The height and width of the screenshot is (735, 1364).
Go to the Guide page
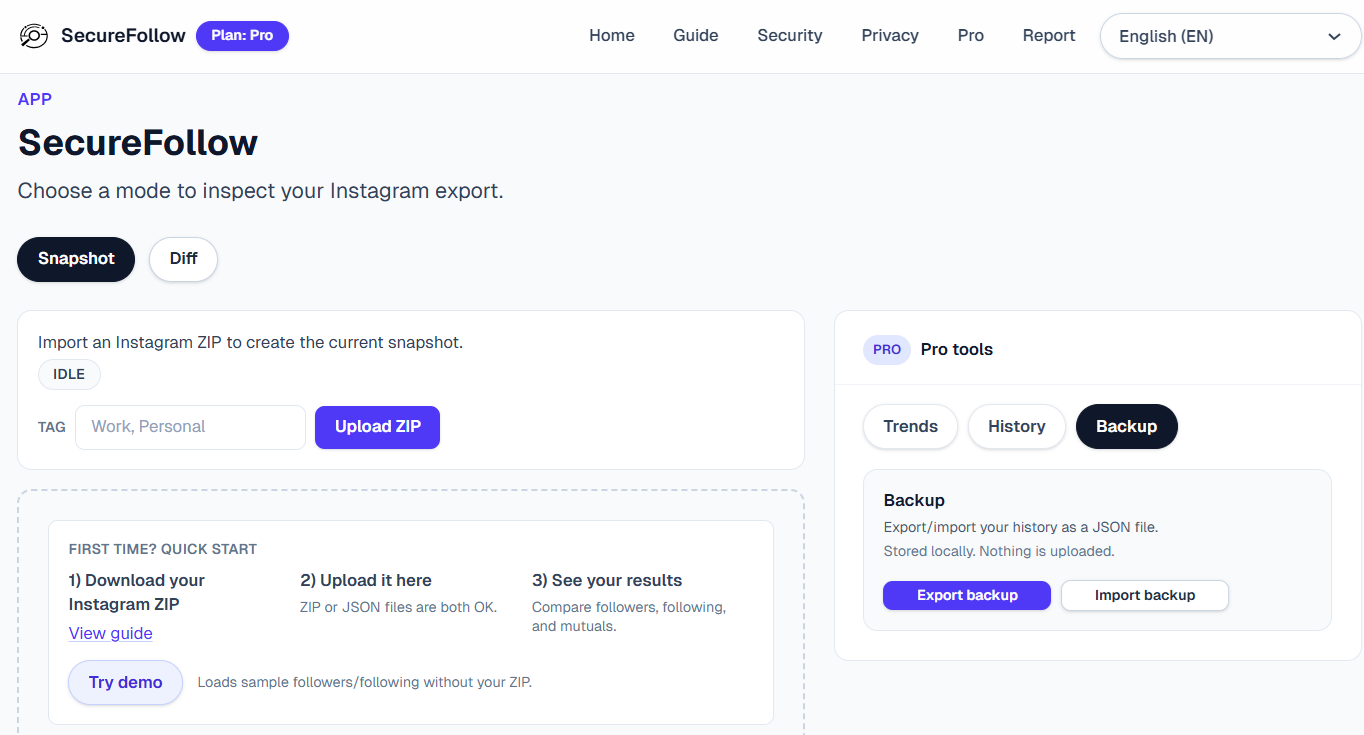[x=695, y=36]
